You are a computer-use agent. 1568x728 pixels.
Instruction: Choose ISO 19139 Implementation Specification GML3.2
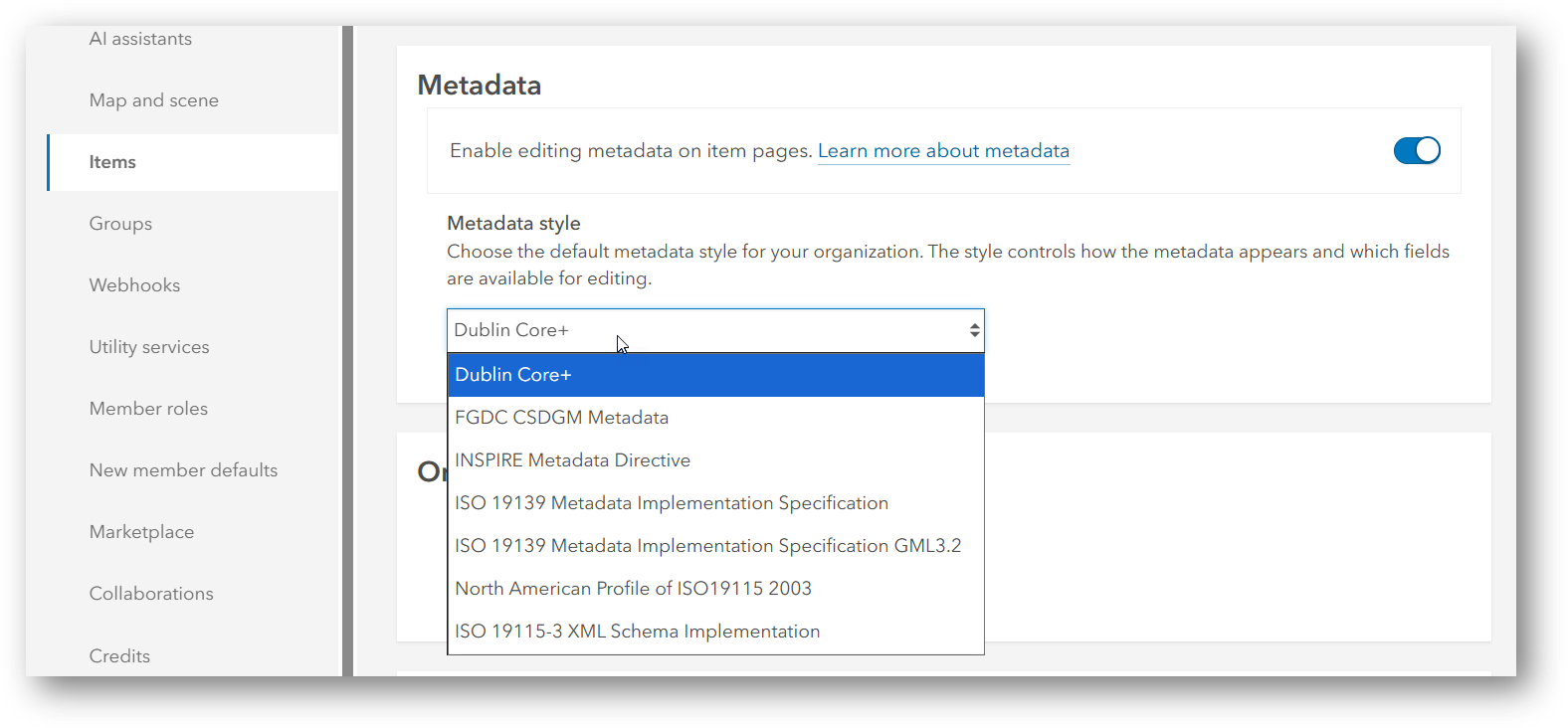tap(707, 546)
